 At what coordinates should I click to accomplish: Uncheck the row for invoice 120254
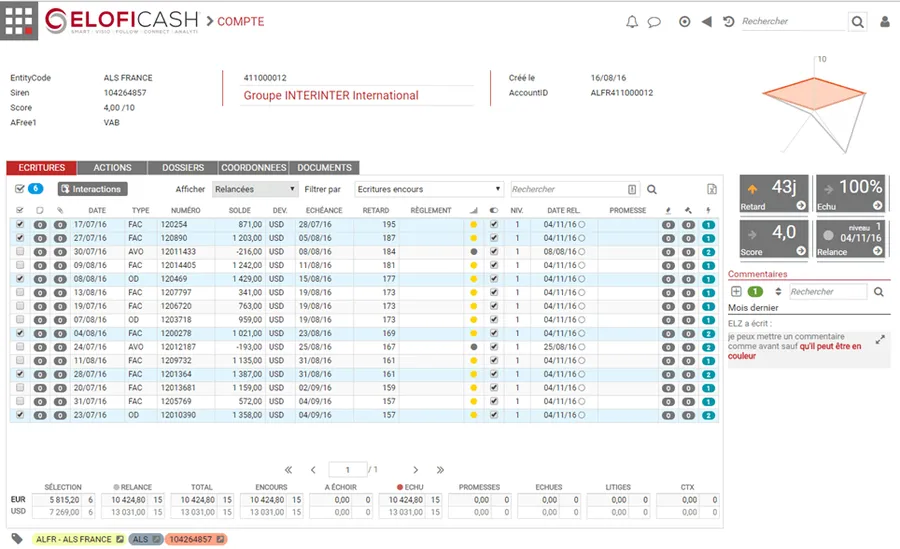click(x=21, y=225)
